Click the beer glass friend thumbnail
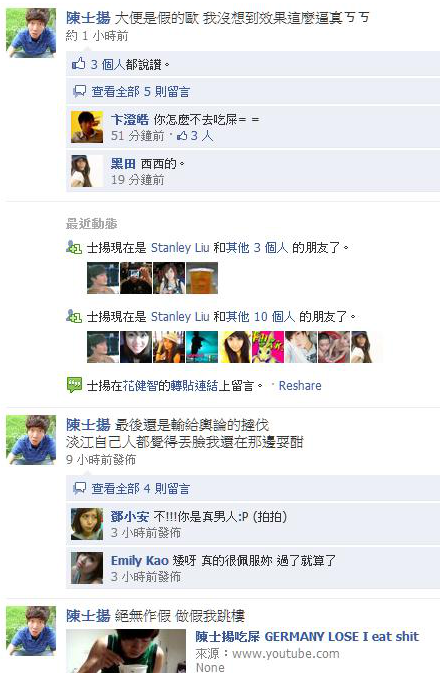Screen dimensions: 440x673 [202, 278]
